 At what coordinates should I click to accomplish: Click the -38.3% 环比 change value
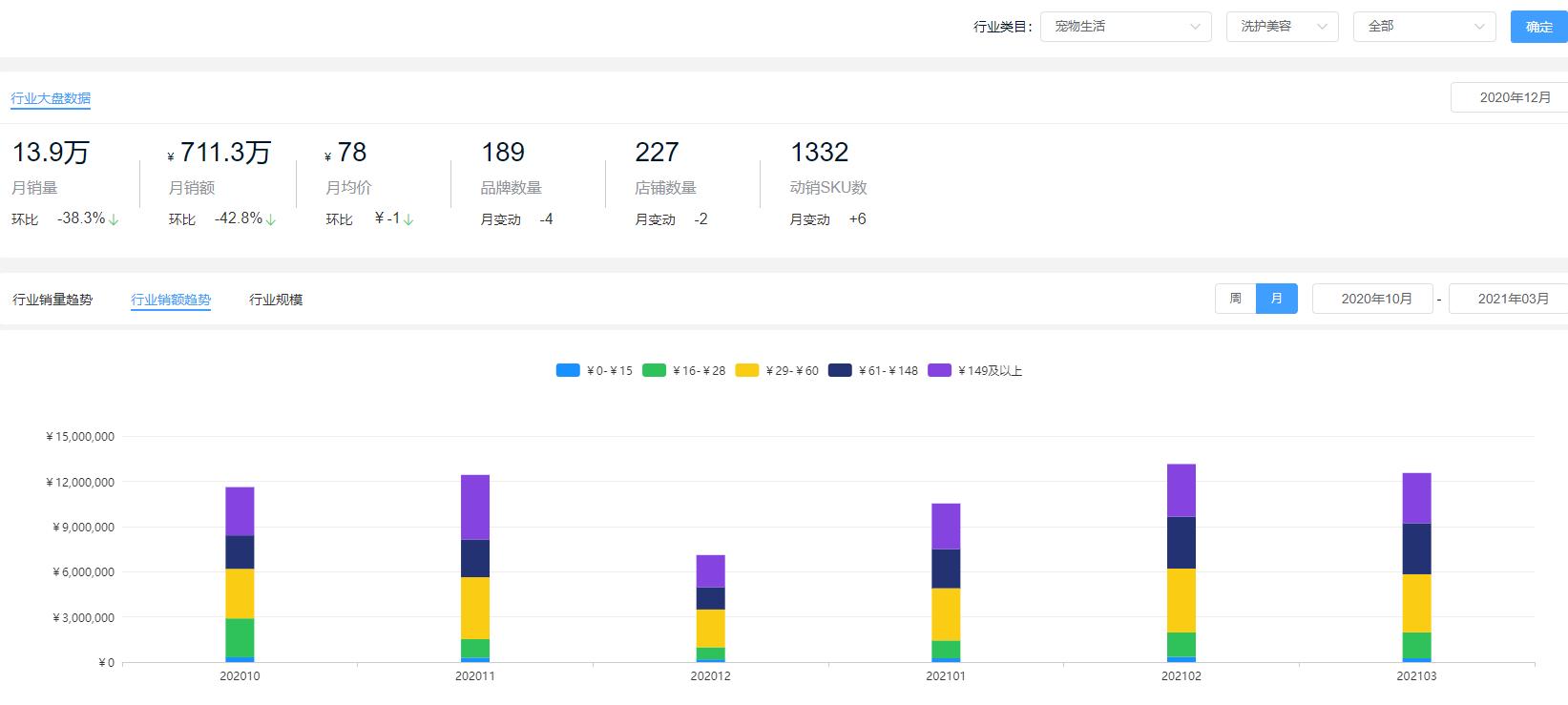81,218
